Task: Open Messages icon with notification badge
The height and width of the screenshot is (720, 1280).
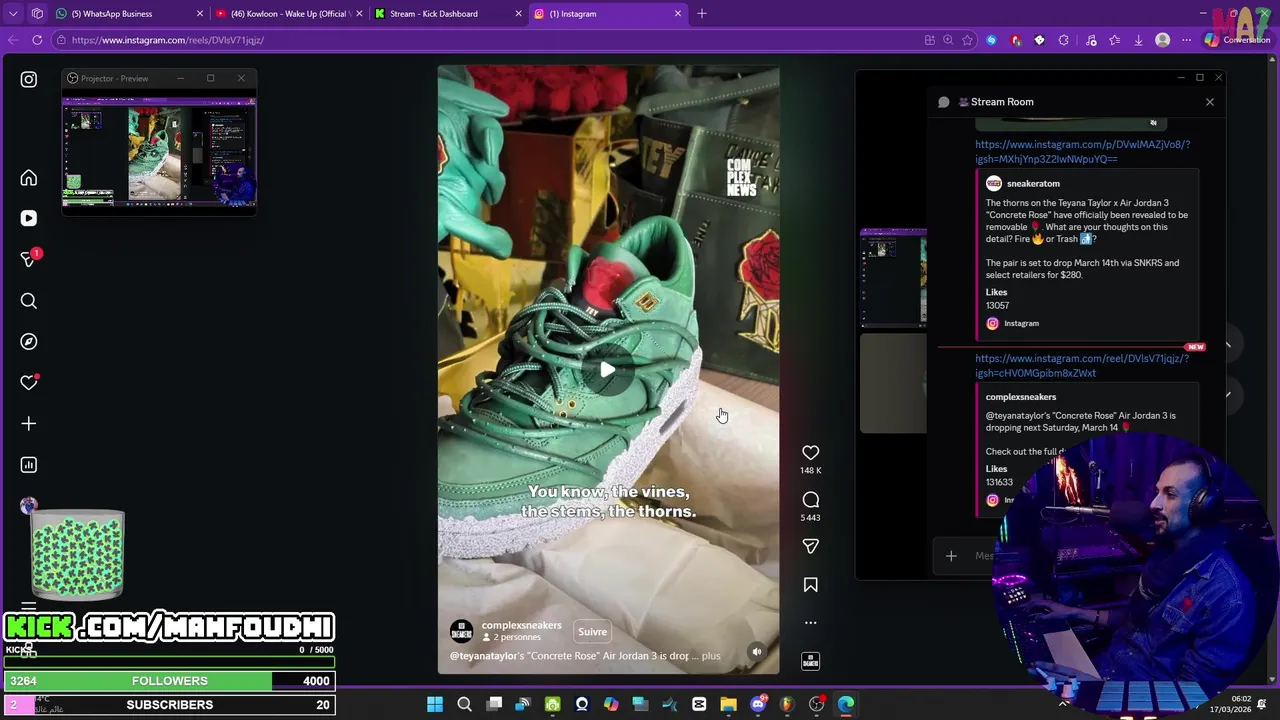Action: 29,259
